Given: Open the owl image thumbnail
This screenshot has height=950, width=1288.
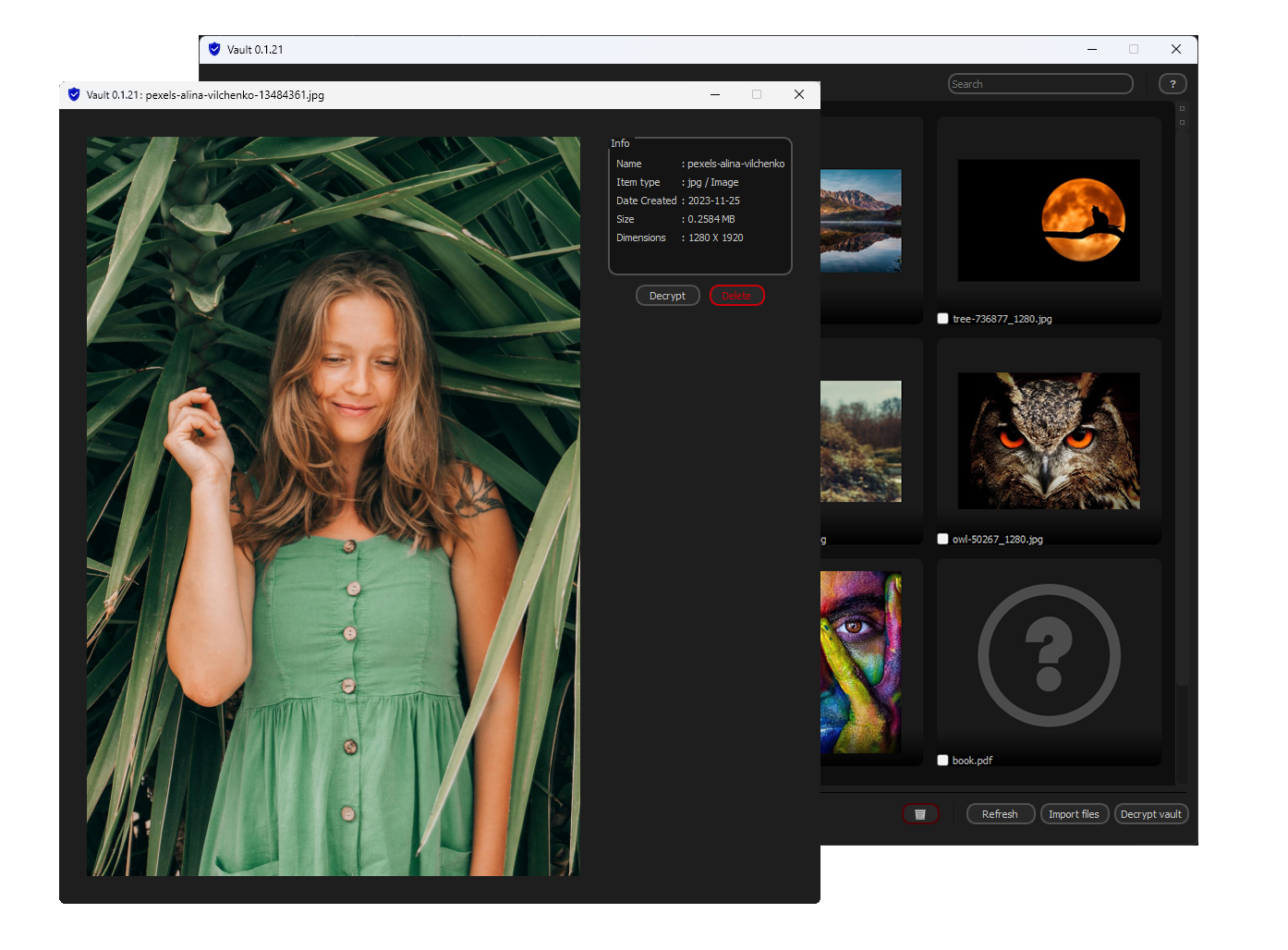Looking at the screenshot, I should pos(1049,441).
